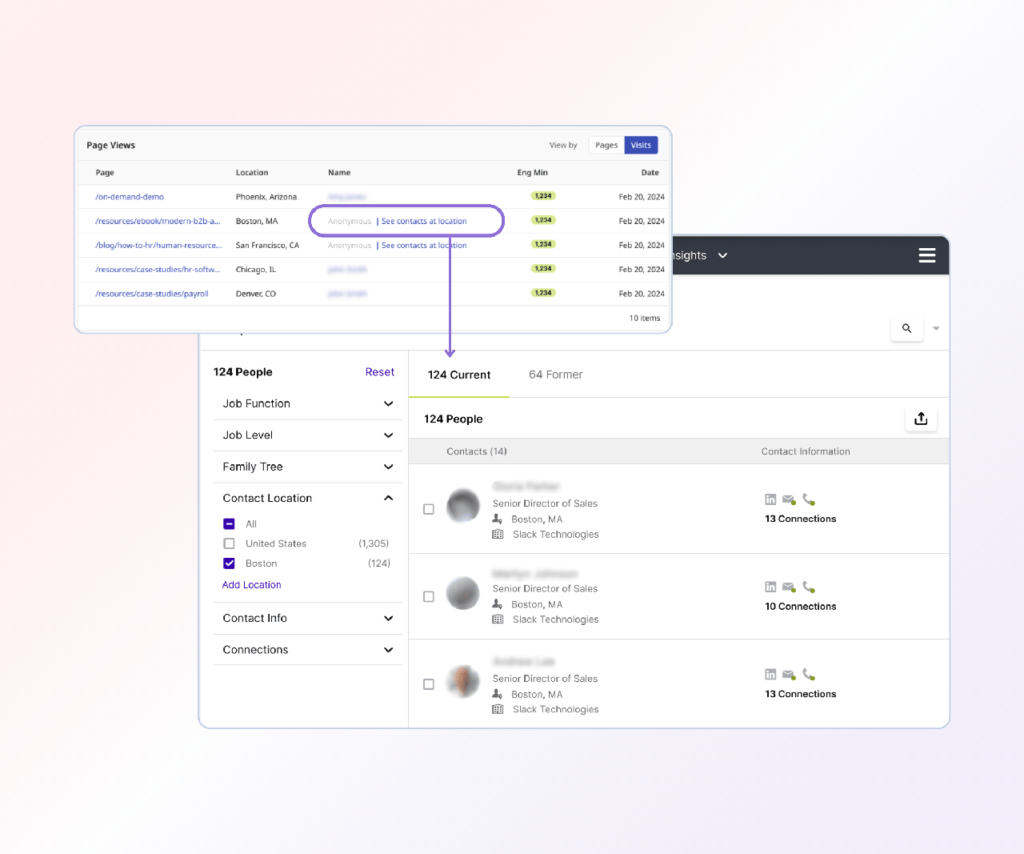Click the export upload icon
Viewport: 1024px width, 854px height.
pyautogui.click(x=921, y=419)
